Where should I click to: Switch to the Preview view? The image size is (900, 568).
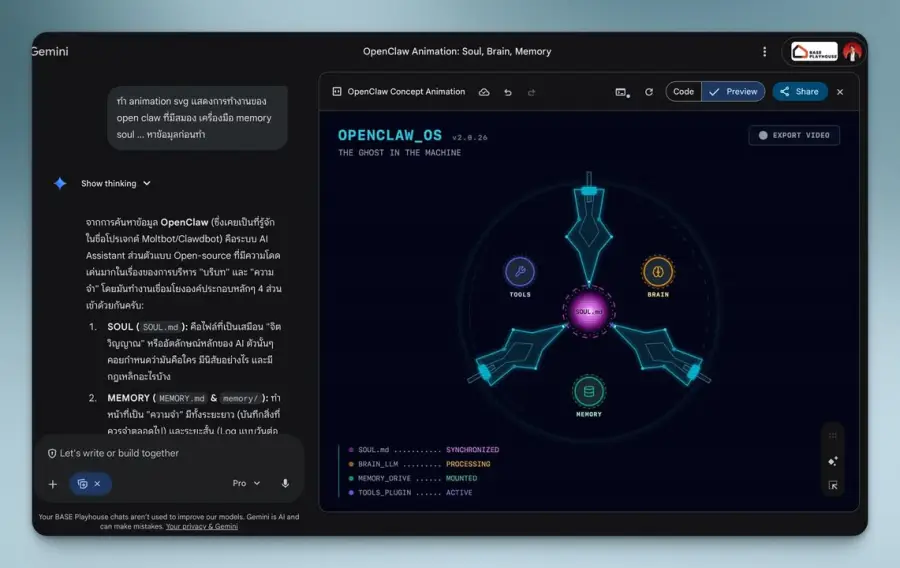(733, 92)
